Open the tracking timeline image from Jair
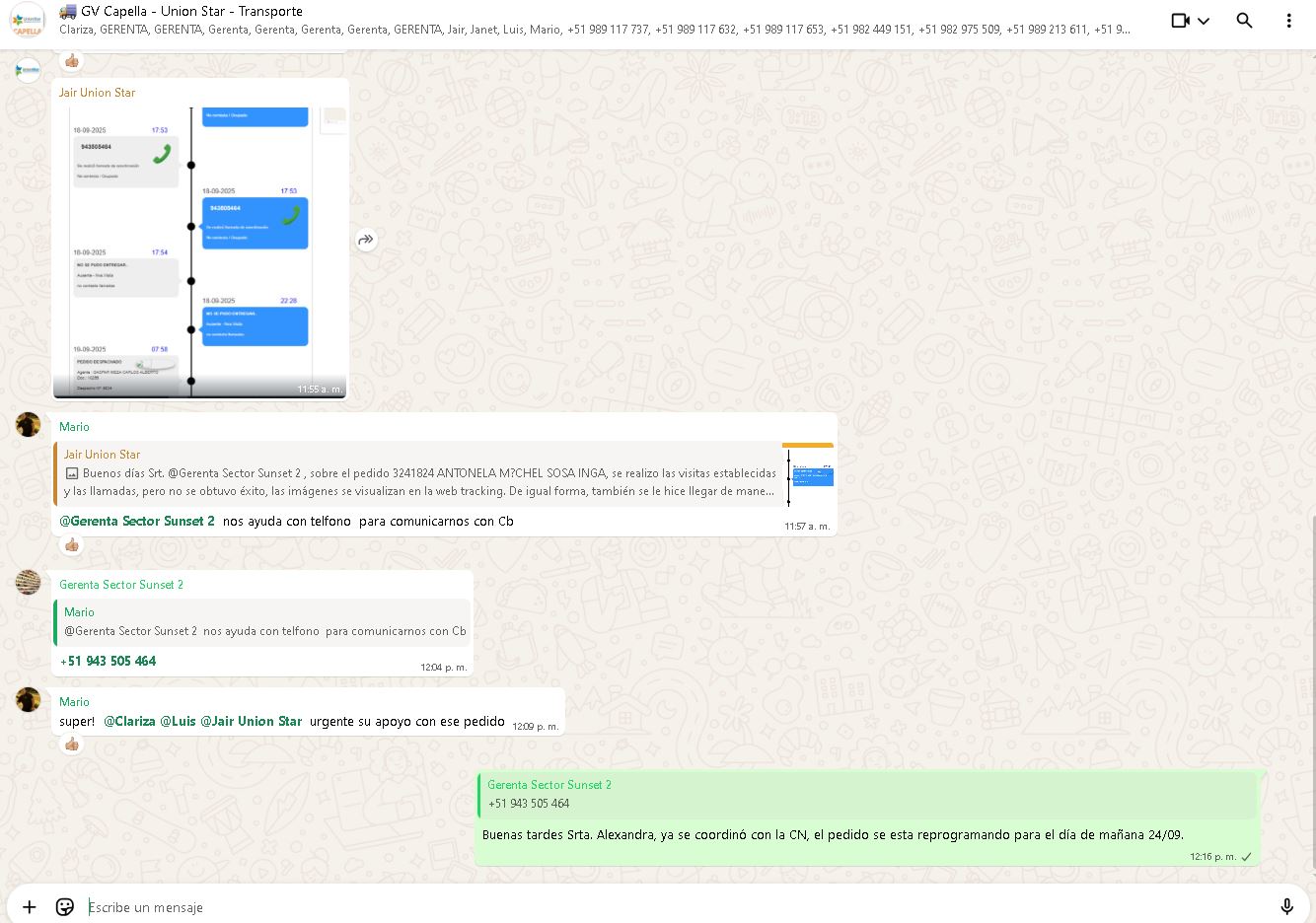 (x=199, y=251)
